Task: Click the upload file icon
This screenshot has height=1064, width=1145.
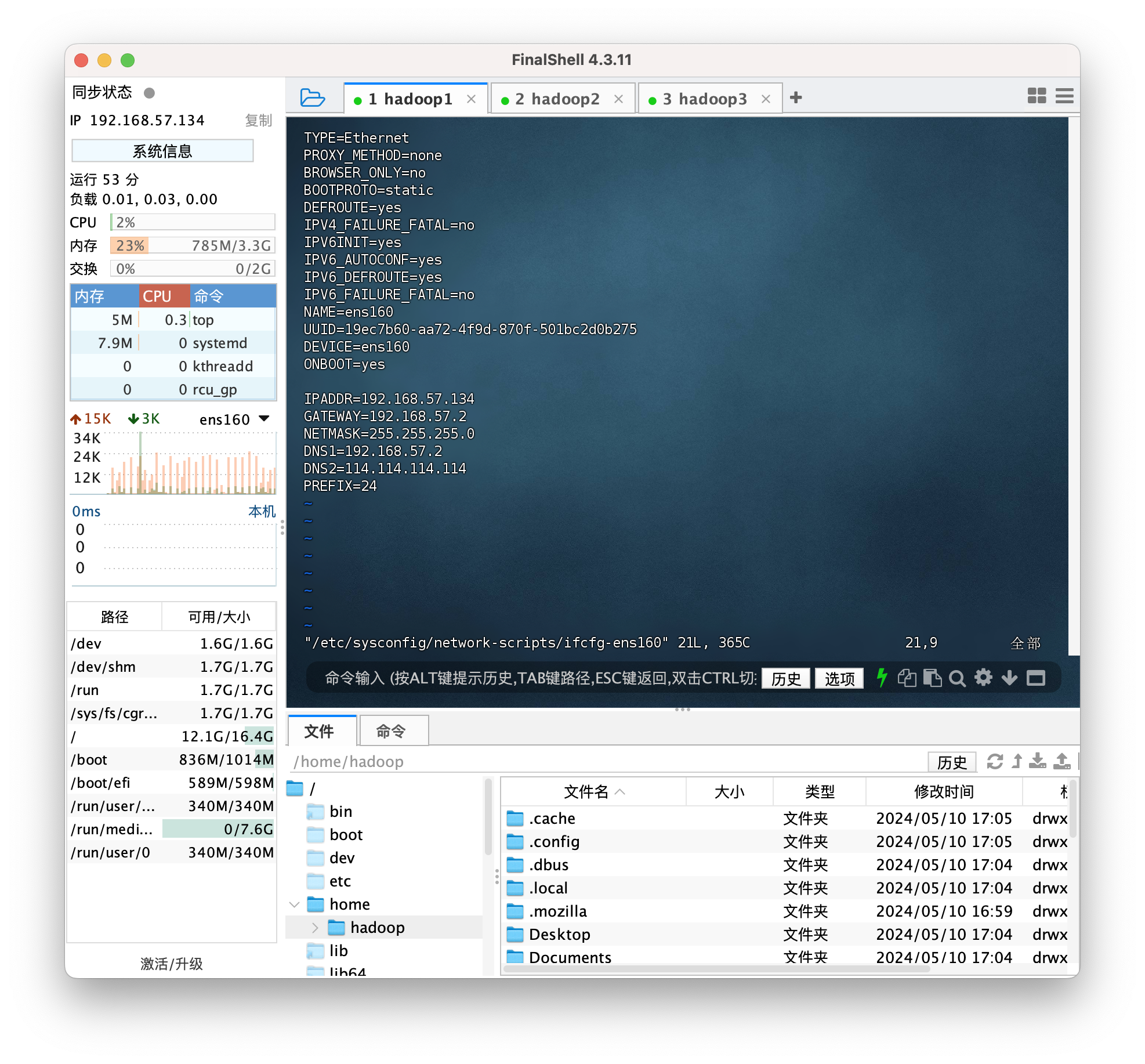Action: 1061,761
